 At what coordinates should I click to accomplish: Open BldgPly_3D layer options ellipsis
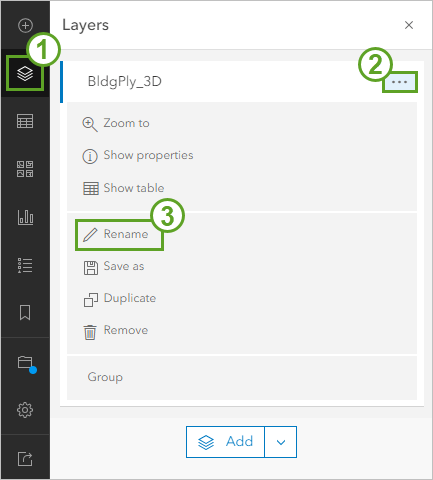(x=400, y=82)
